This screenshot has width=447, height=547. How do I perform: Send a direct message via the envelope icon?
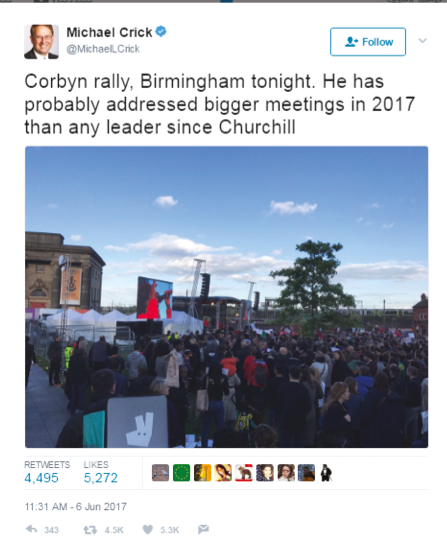click(x=203, y=529)
